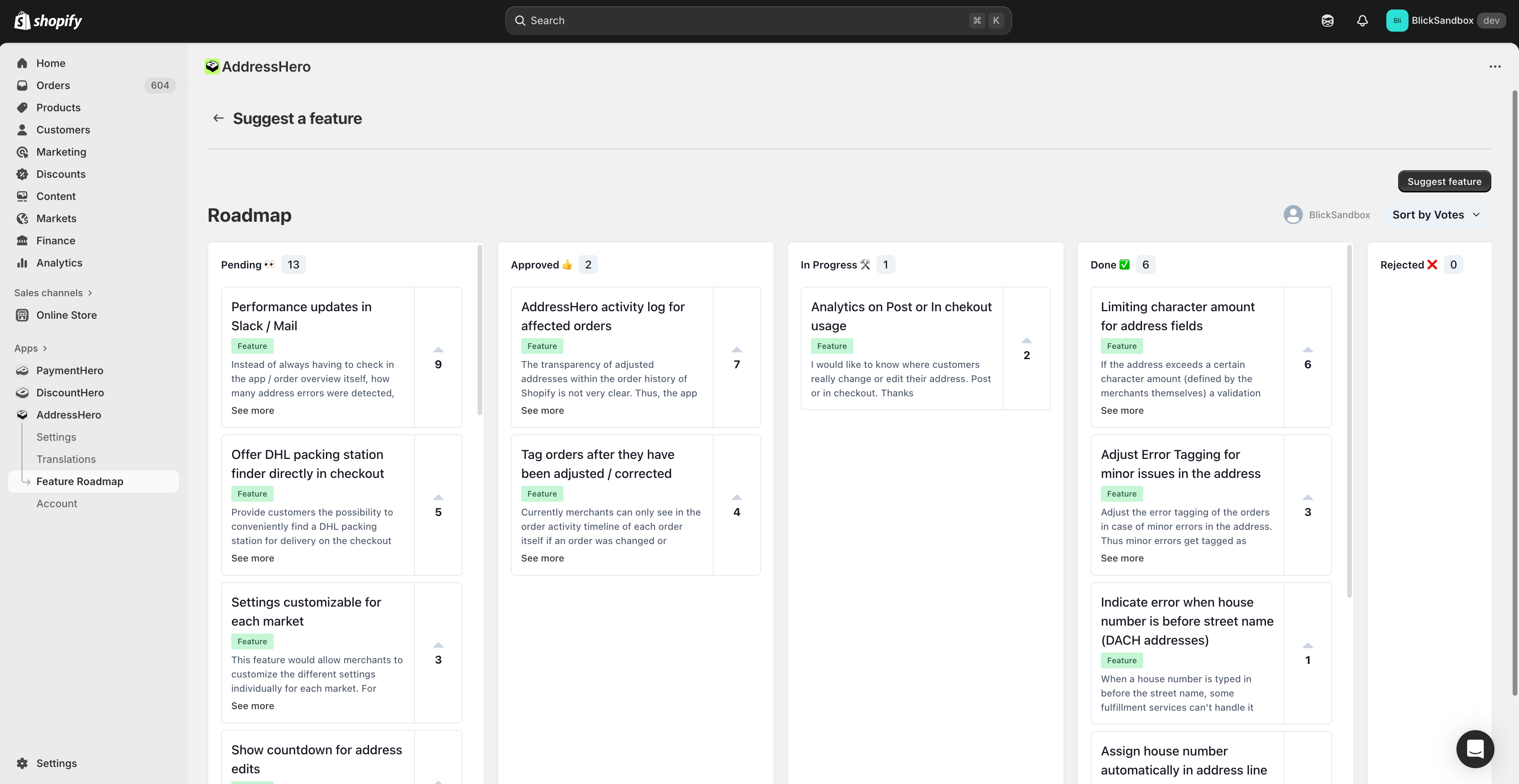Click the AddressHero app title in header
The width and height of the screenshot is (1519, 784).
pyautogui.click(x=266, y=67)
